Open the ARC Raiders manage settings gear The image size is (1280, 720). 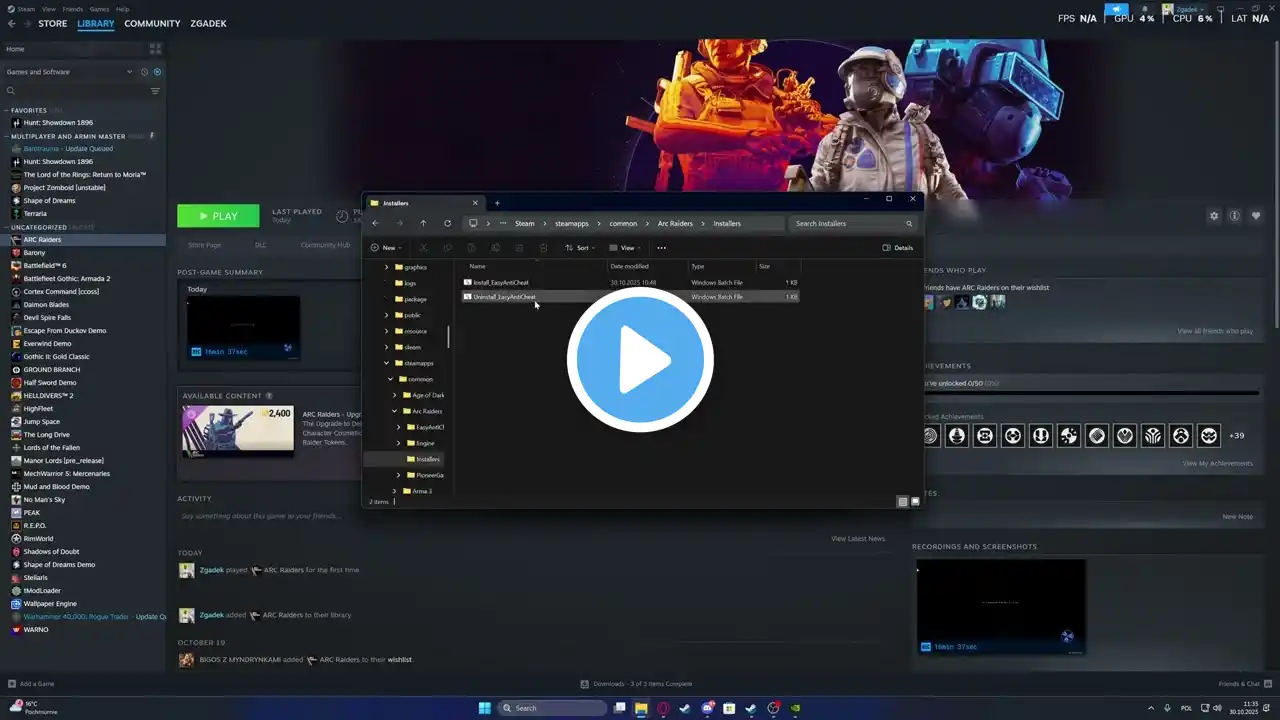click(x=1214, y=216)
